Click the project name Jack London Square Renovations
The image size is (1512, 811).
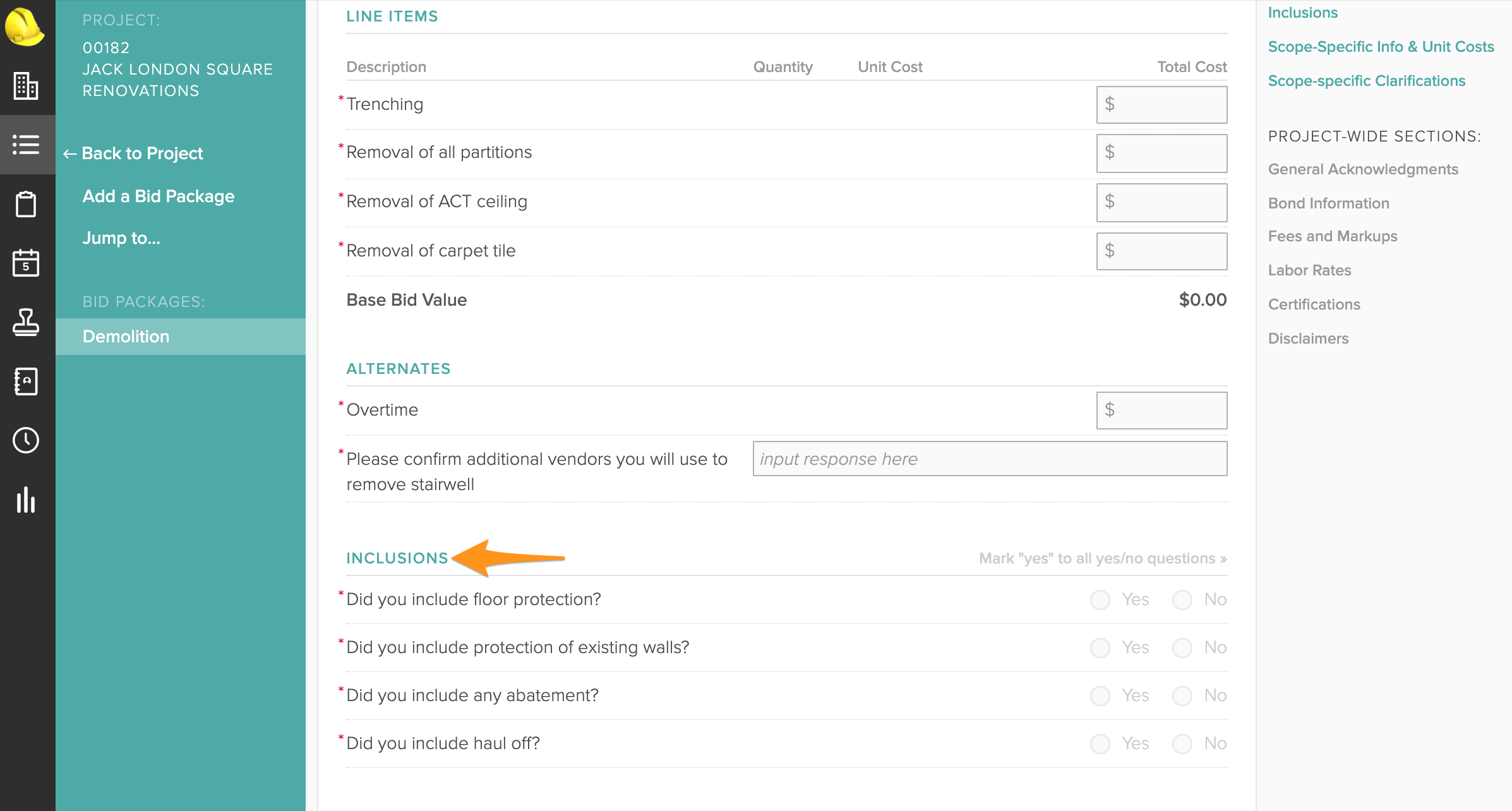(177, 80)
